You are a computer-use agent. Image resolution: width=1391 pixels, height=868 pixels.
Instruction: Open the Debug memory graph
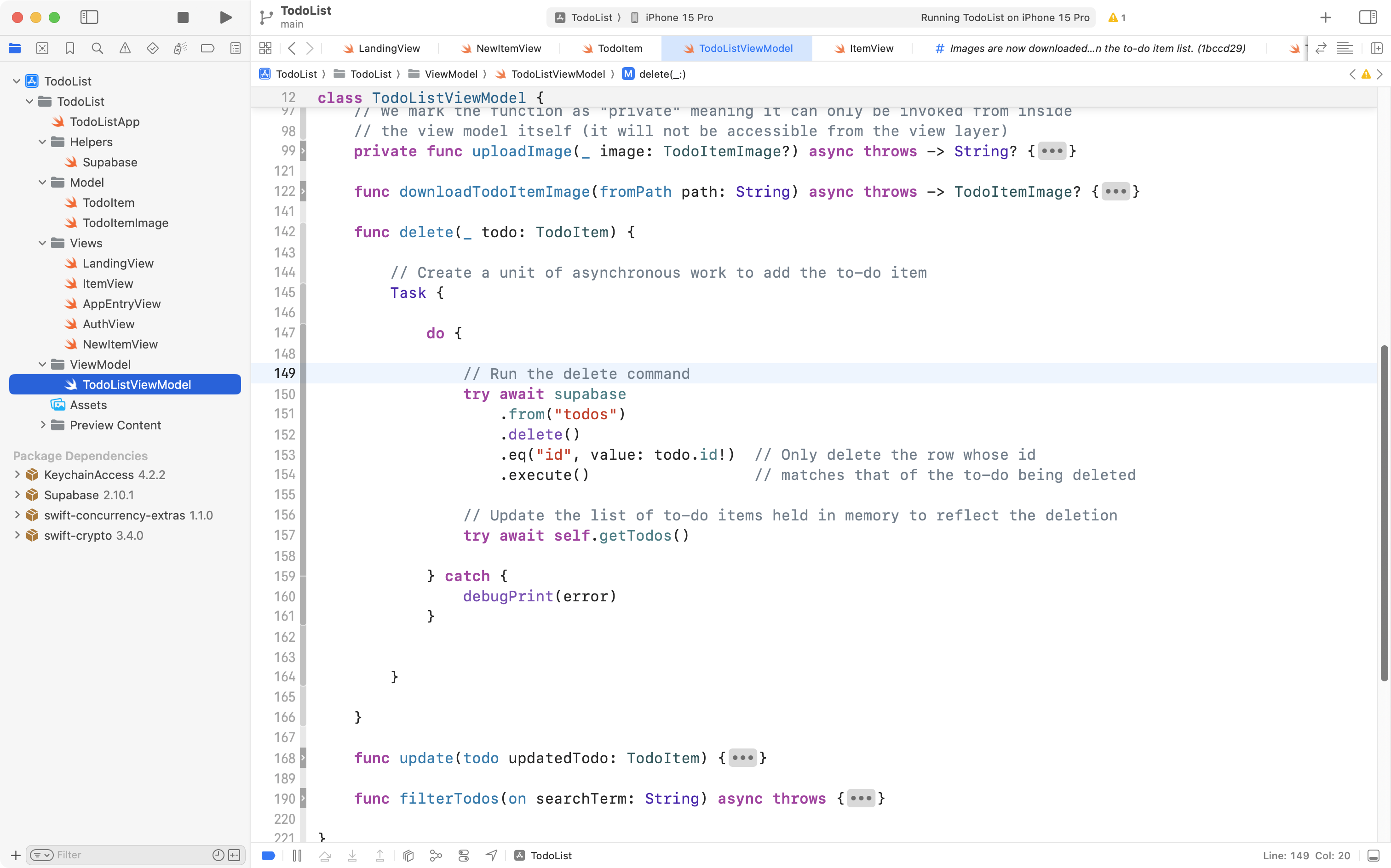[x=436, y=855]
